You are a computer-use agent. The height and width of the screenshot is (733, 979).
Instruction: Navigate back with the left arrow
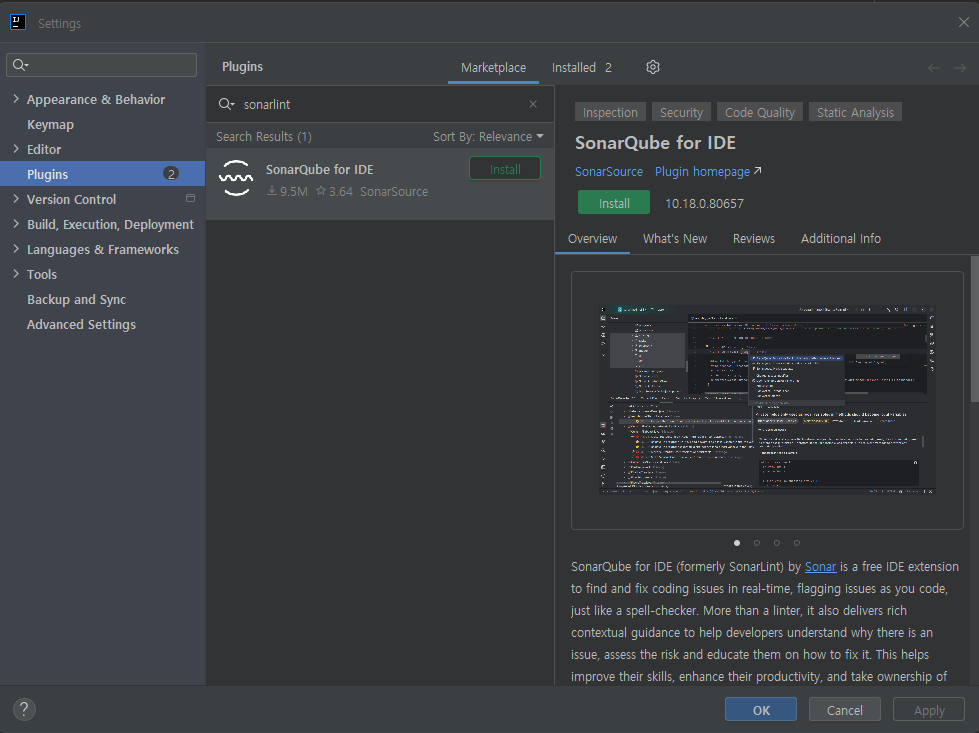pyautogui.click(x=933, y=67)
